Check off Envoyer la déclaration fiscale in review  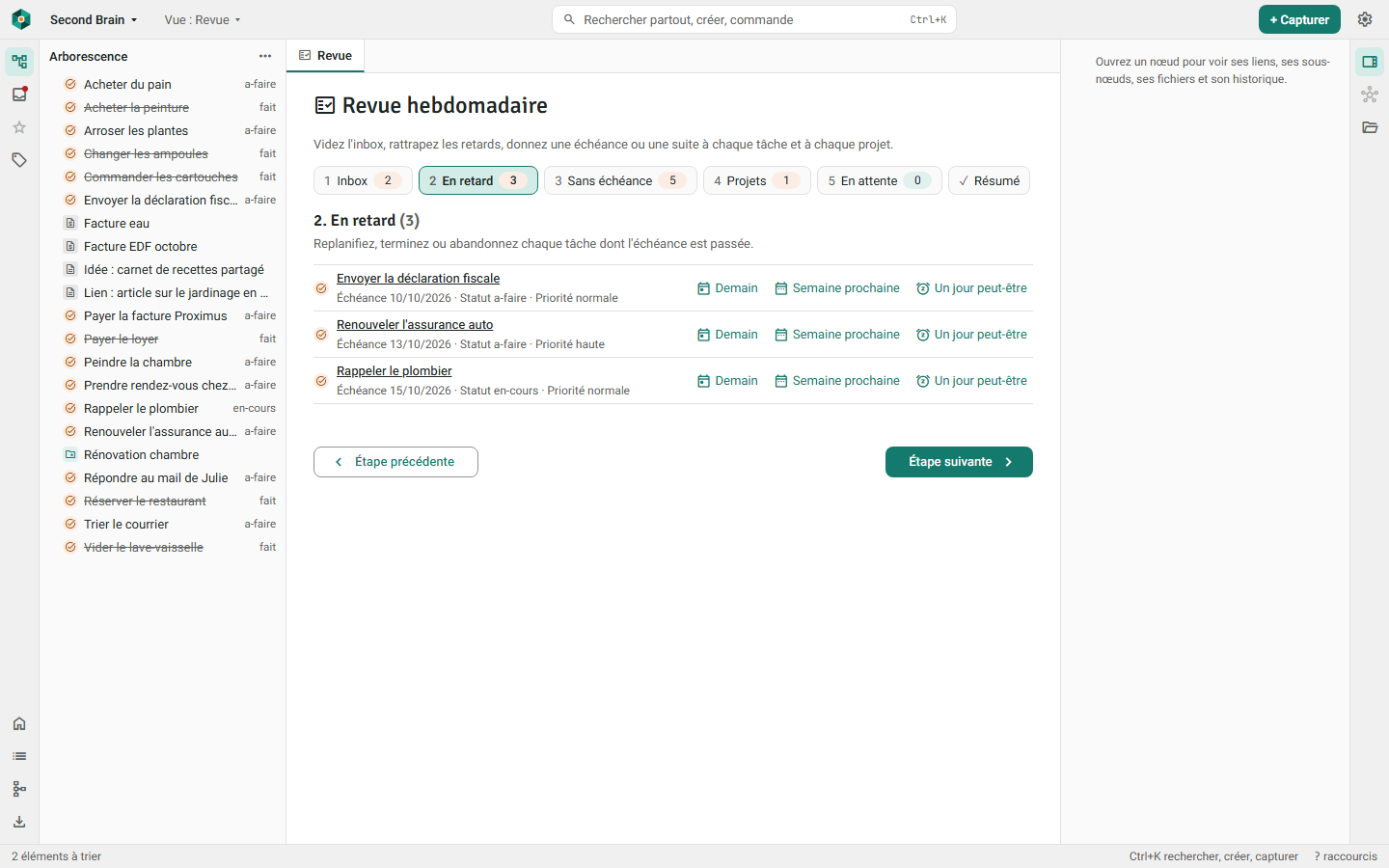point(321,288)
